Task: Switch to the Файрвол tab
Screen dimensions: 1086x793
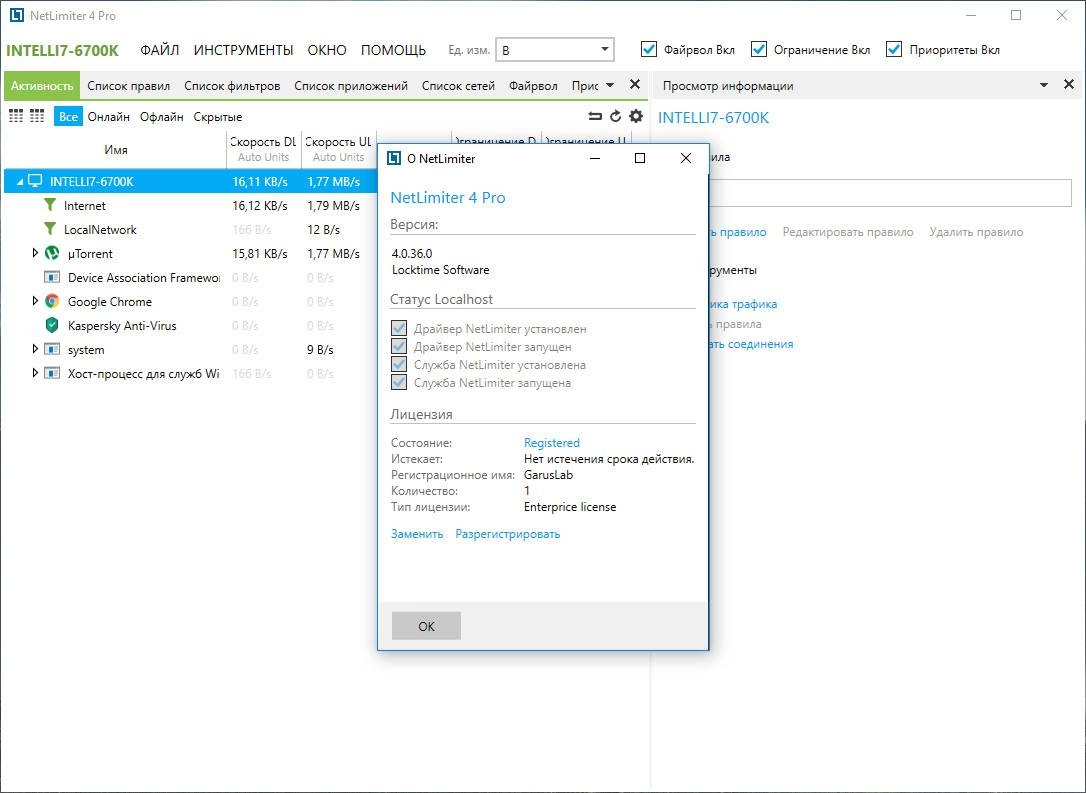Action: pos(533,86)
